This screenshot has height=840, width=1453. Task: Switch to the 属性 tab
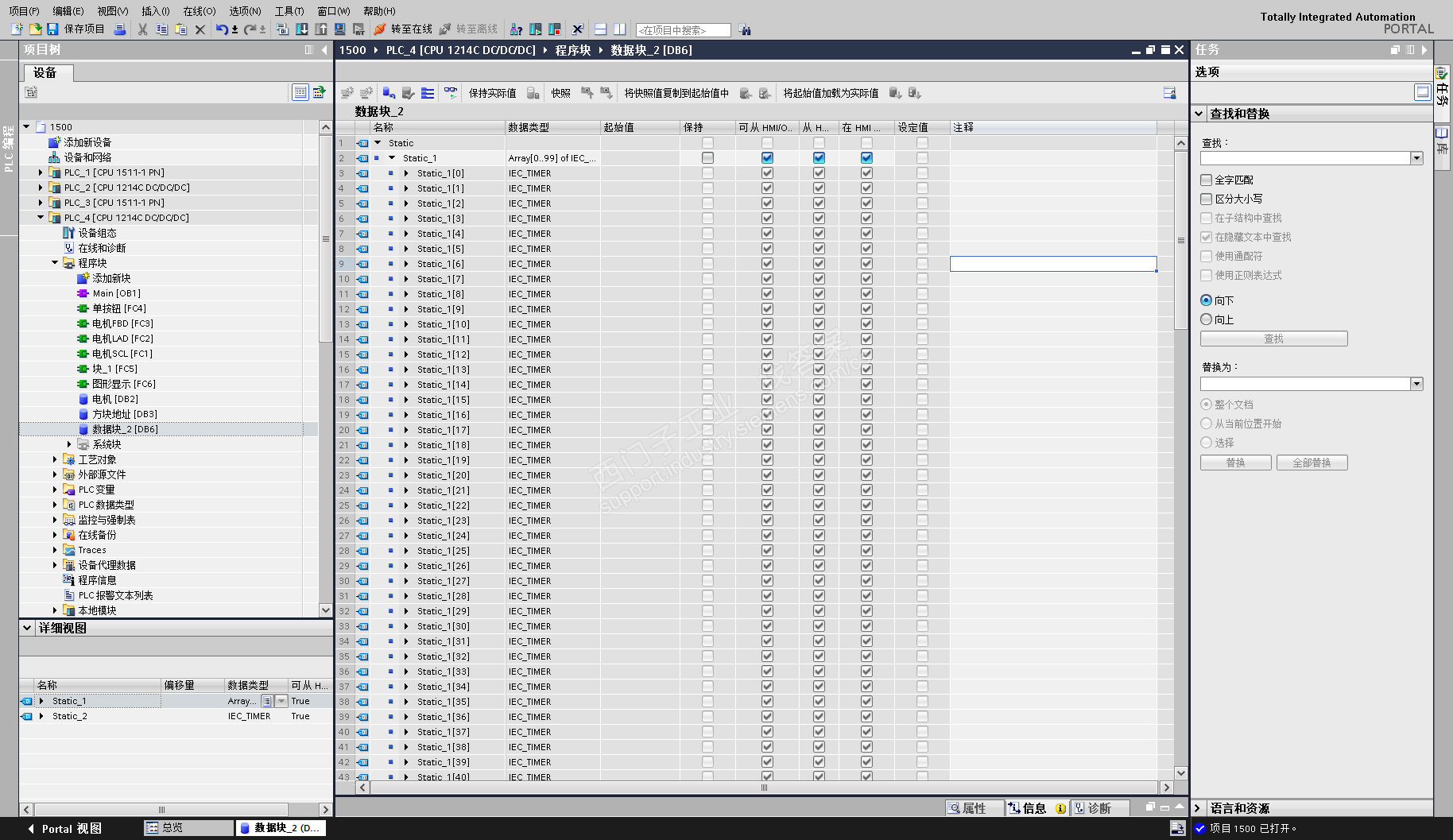[x=974, y=808]
